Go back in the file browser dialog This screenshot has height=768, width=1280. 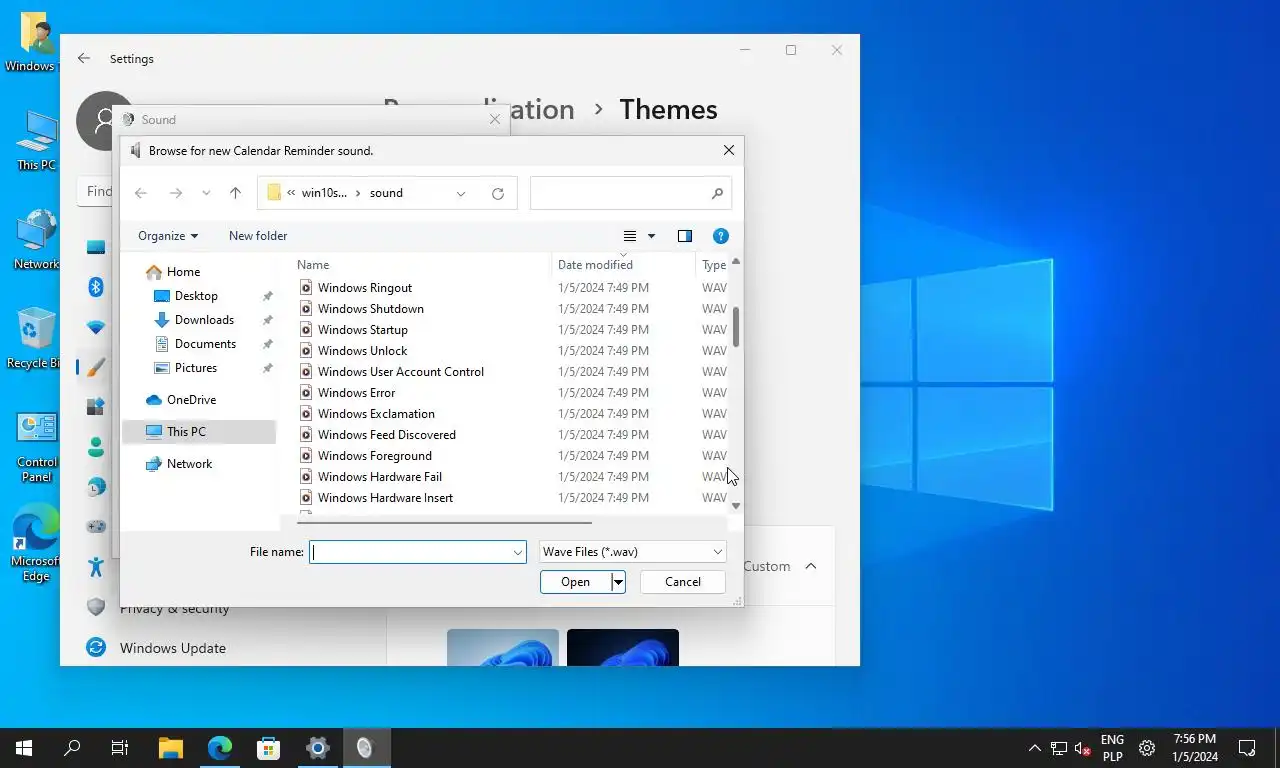tap(141, 193)
